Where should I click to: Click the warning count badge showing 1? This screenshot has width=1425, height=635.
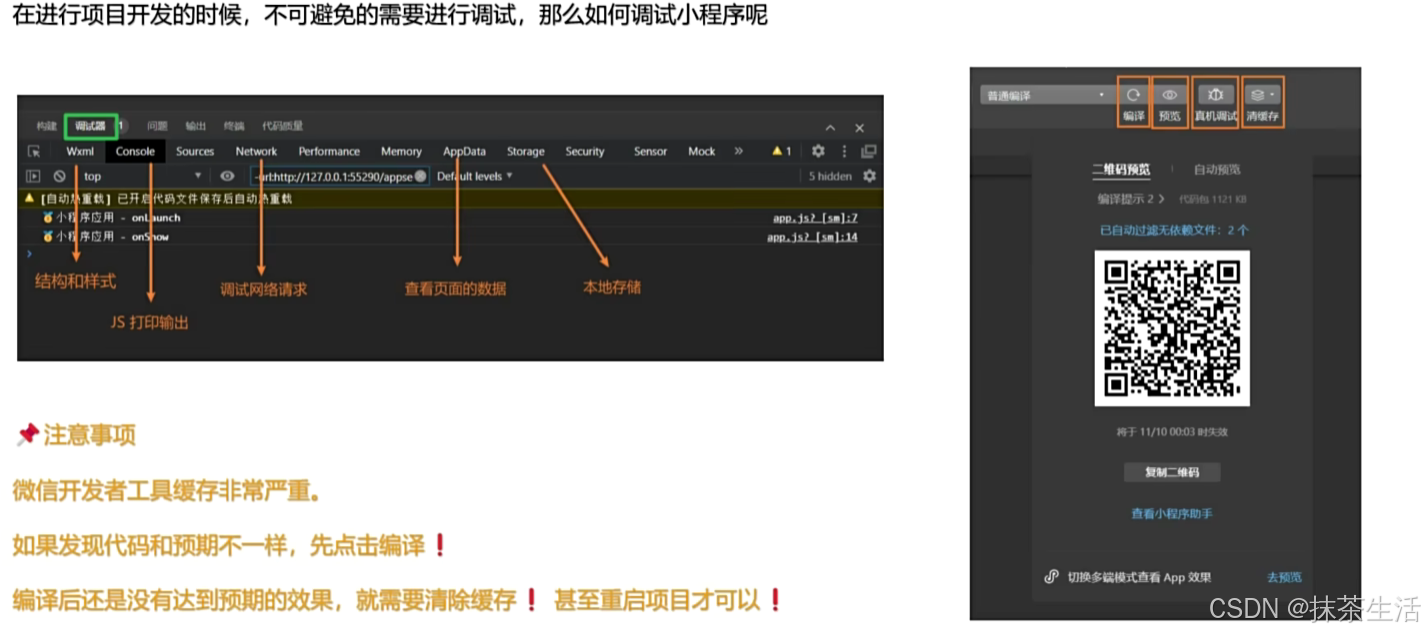782,151
